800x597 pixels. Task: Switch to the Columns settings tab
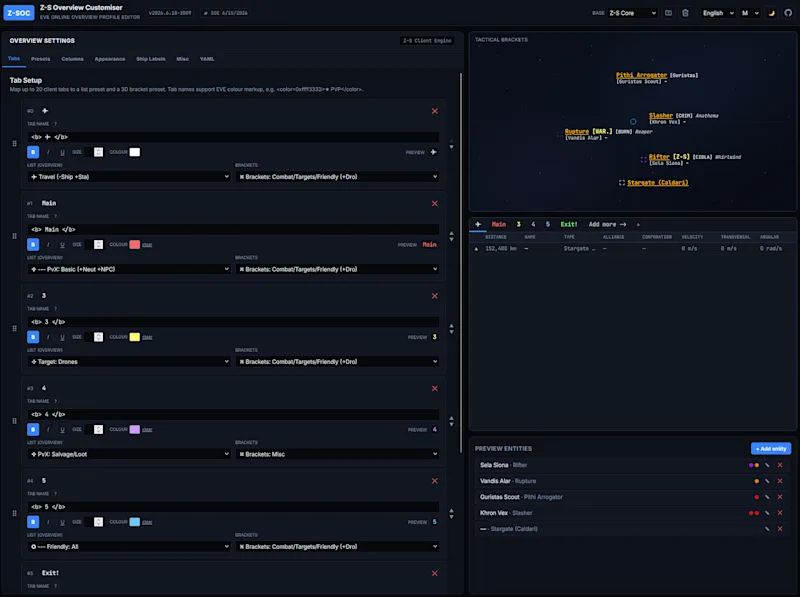72,59
